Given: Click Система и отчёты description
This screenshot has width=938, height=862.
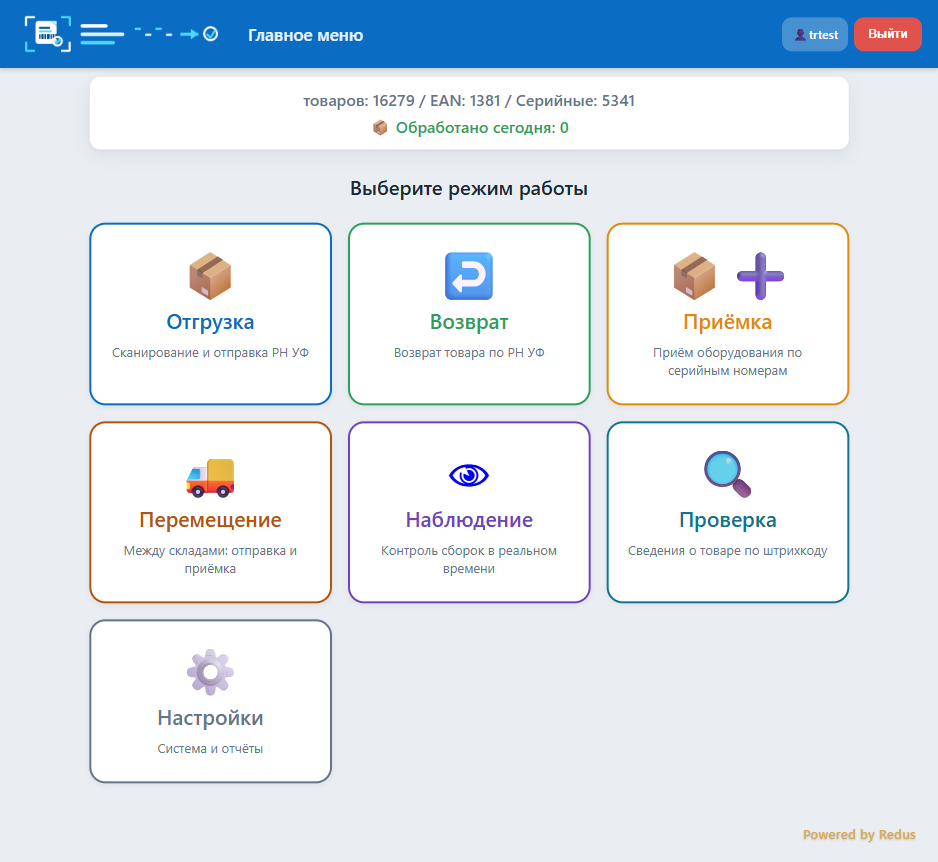Looking at the screenshot, I should click(x=210, y=748).
